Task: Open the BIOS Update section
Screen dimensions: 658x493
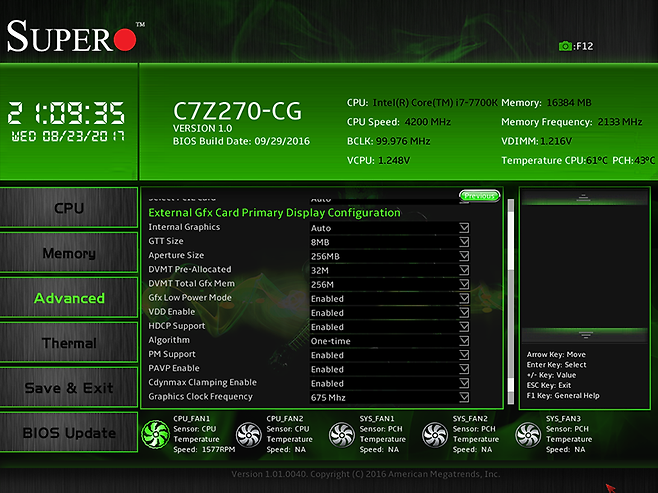Action: pos(69,433)
